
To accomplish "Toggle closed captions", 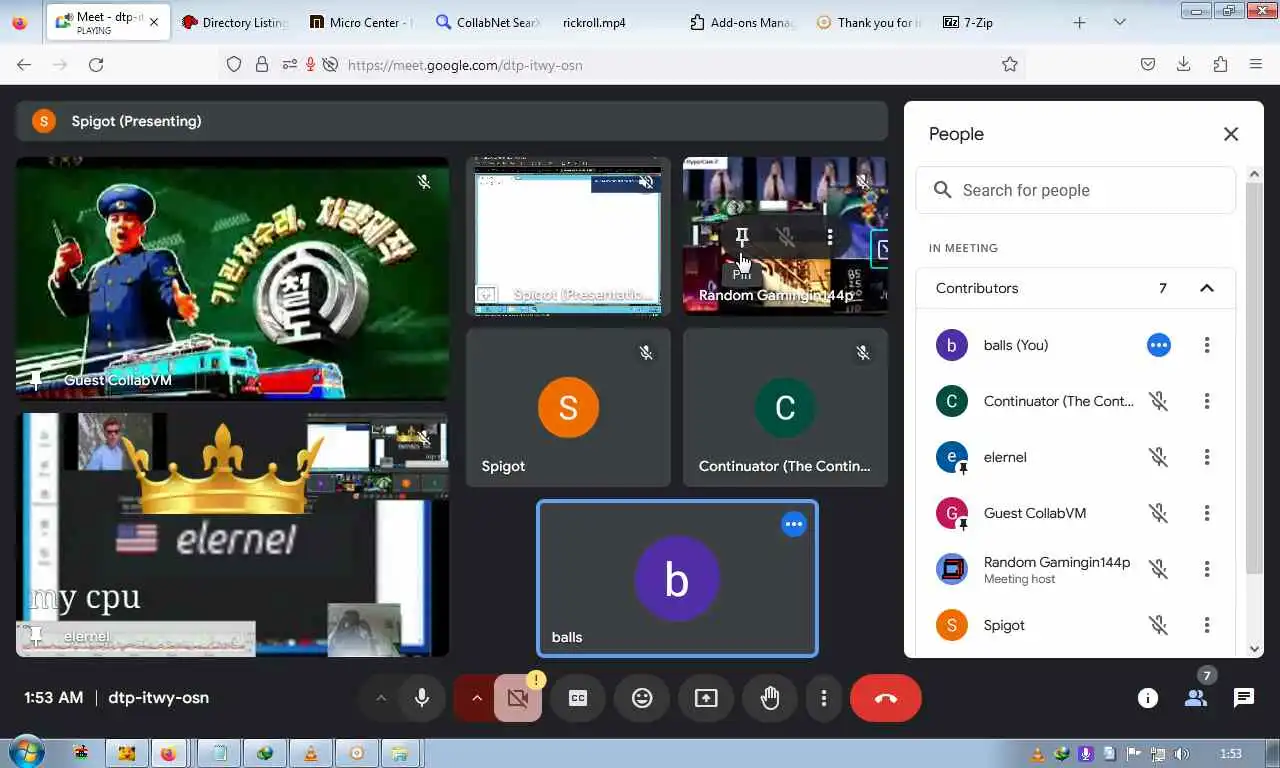I will tap(578, 698).
